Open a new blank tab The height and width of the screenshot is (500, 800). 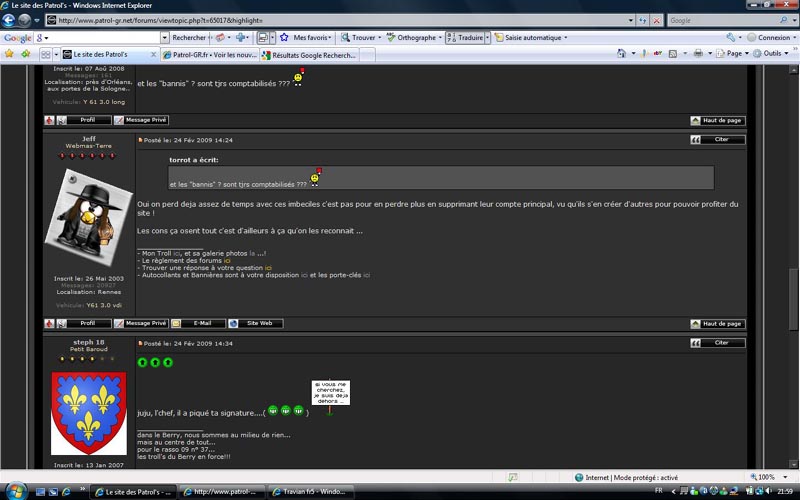367,55
